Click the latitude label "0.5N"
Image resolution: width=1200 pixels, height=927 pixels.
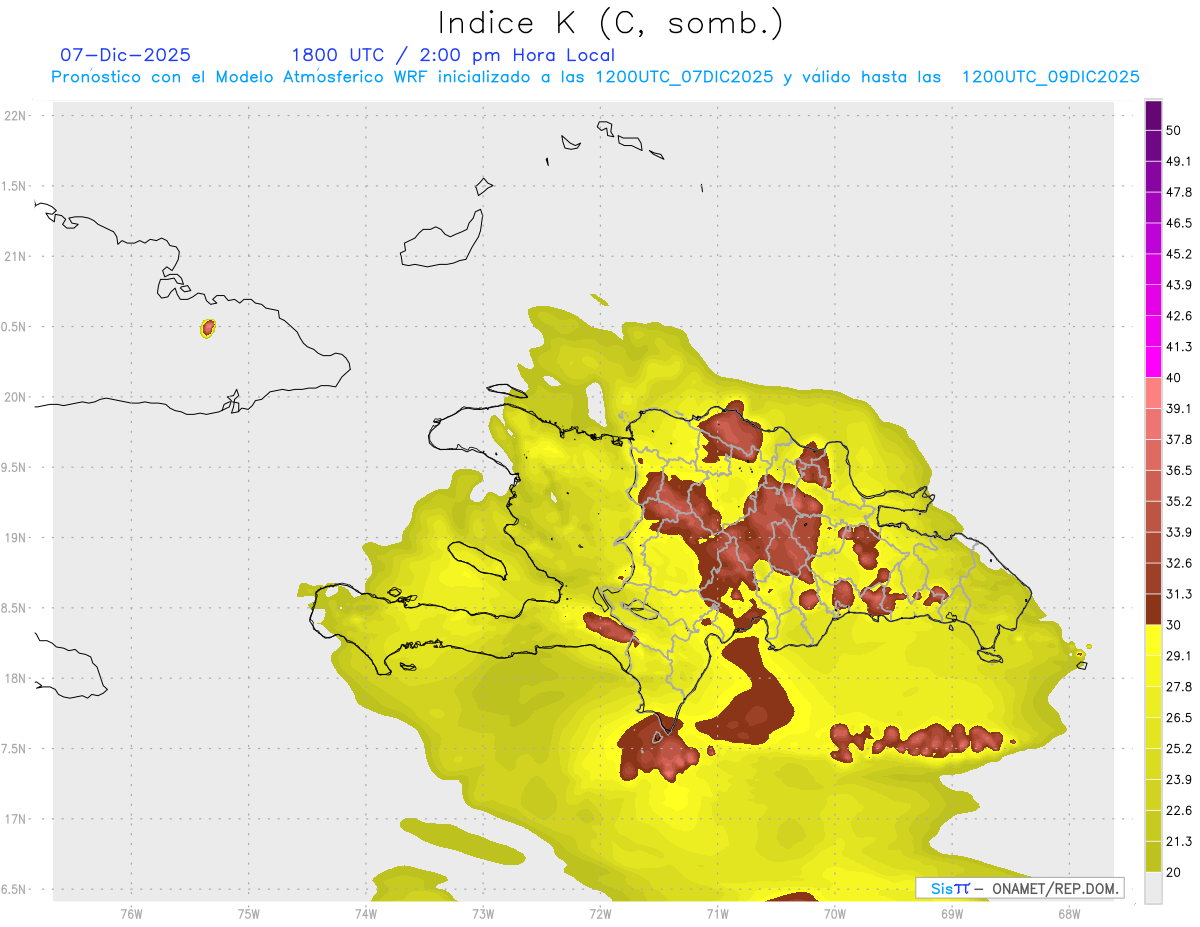[x=15, y=327]
